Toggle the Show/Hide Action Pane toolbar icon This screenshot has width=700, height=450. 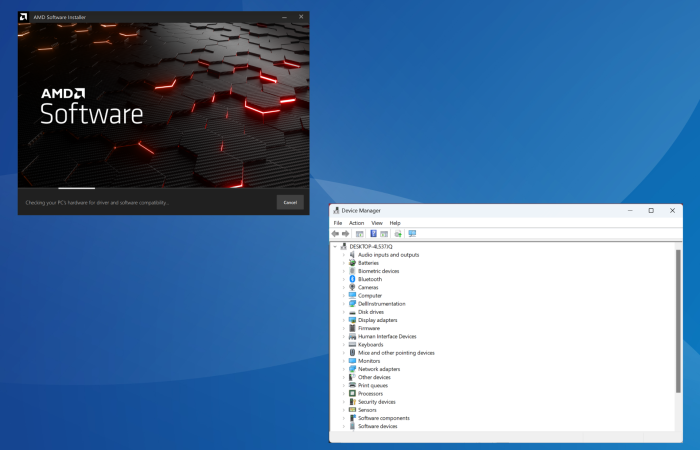click(x=384, y=233)
